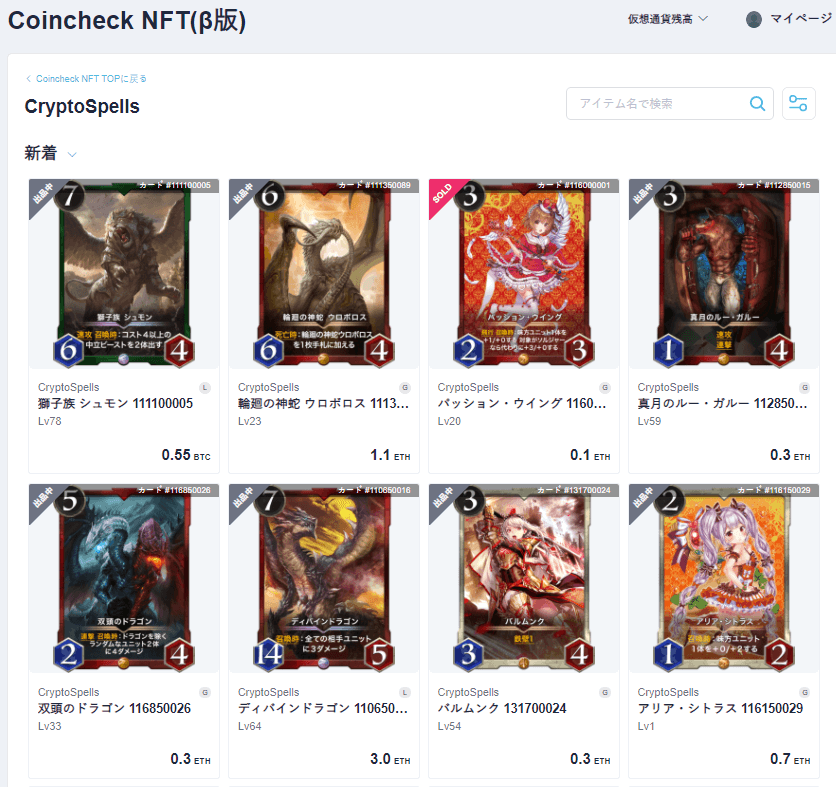Viewport: 836px width, 787px height.
Task: Click the L rarity badge on ディバインドラゴン
Action: 405,693
